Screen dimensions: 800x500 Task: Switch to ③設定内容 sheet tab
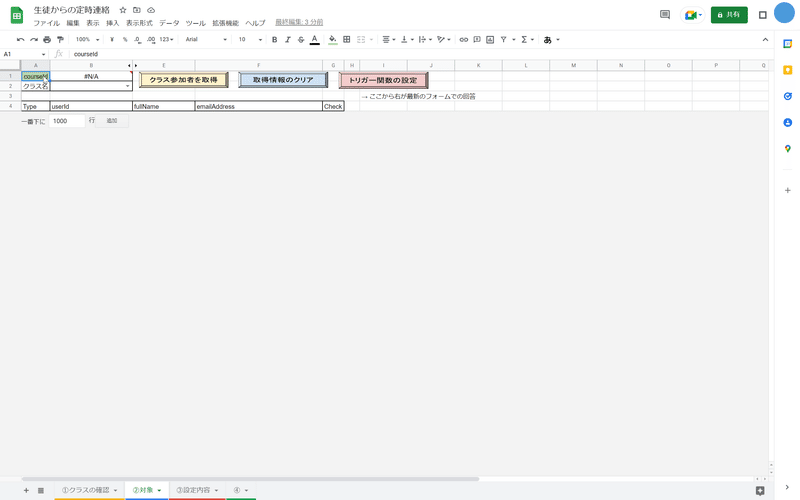pyautogui.click(x=197, y=490)
